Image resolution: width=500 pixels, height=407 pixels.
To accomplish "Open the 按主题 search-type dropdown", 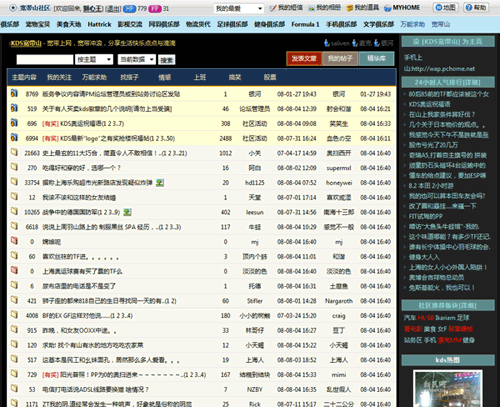I will 94,60.
